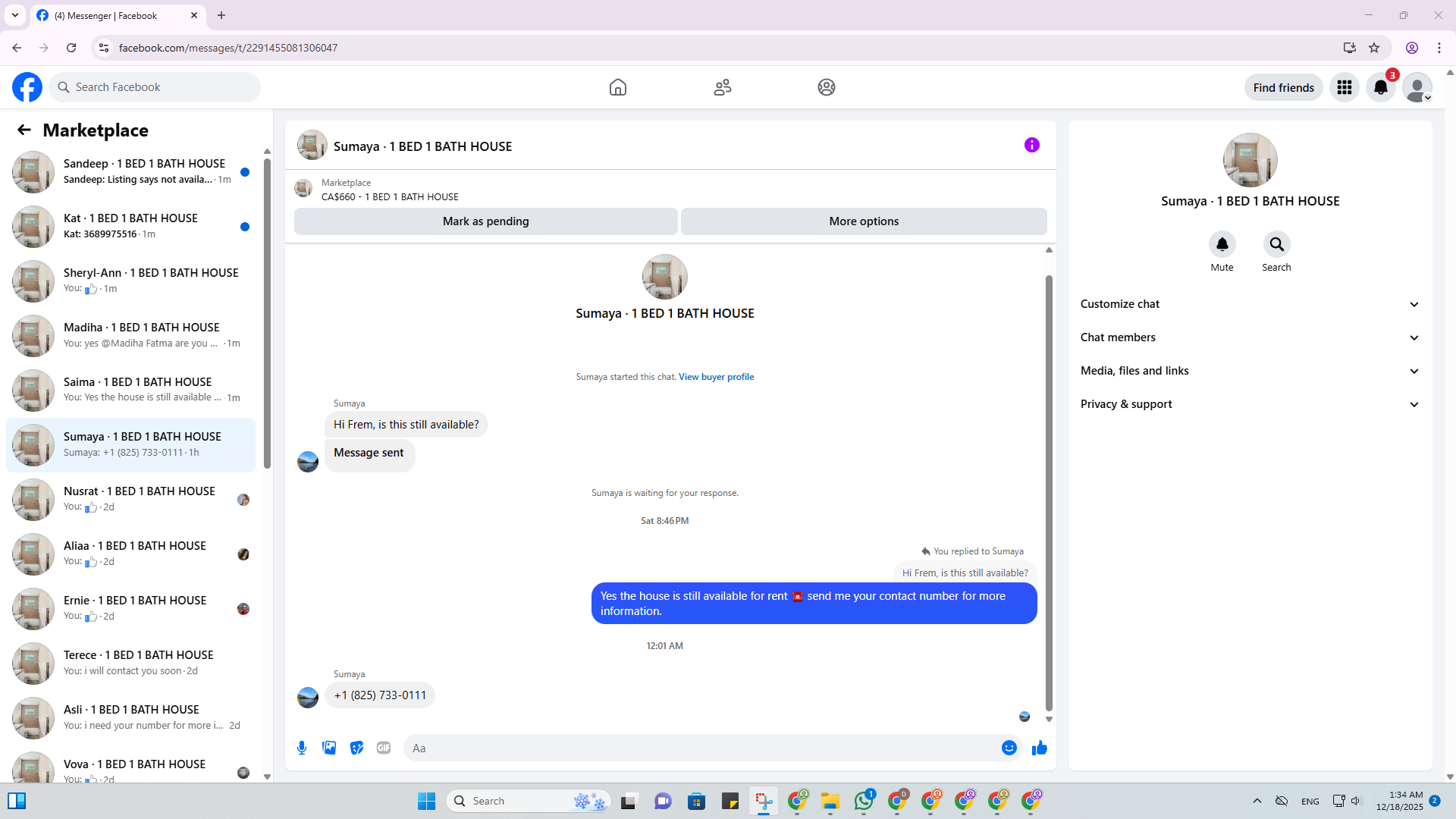Expand Chat members section
1456x819 pixels.
1249,337
